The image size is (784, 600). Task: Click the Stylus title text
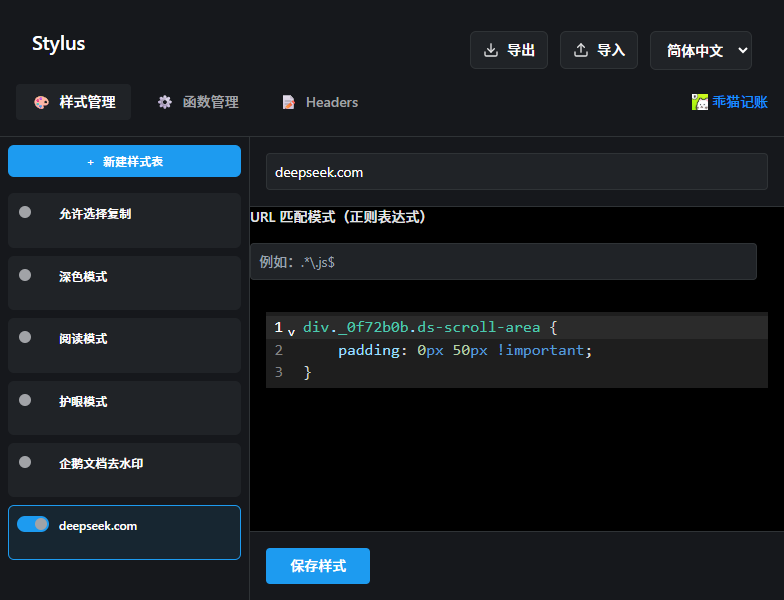(x=58, y=44)
